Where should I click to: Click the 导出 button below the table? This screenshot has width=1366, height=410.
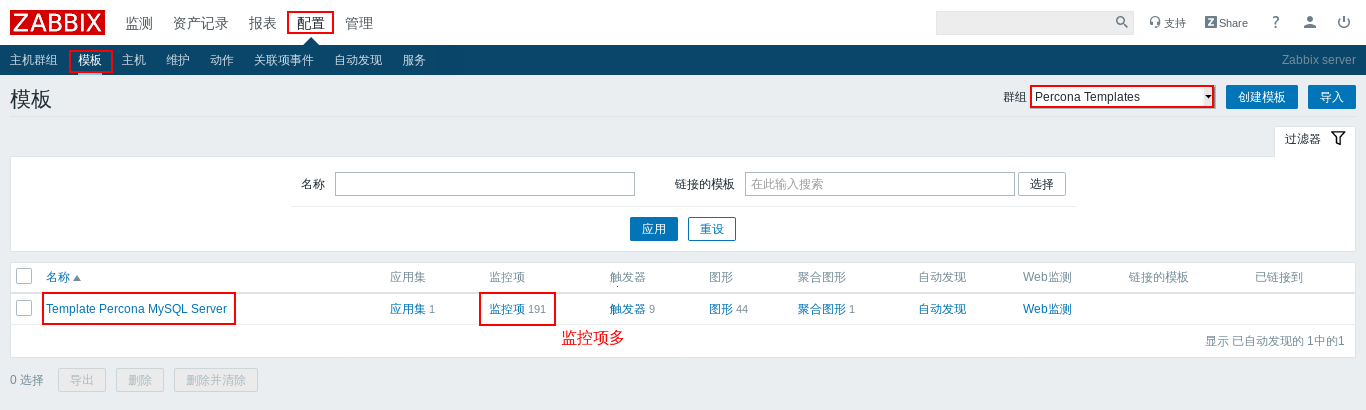(82, 380)
